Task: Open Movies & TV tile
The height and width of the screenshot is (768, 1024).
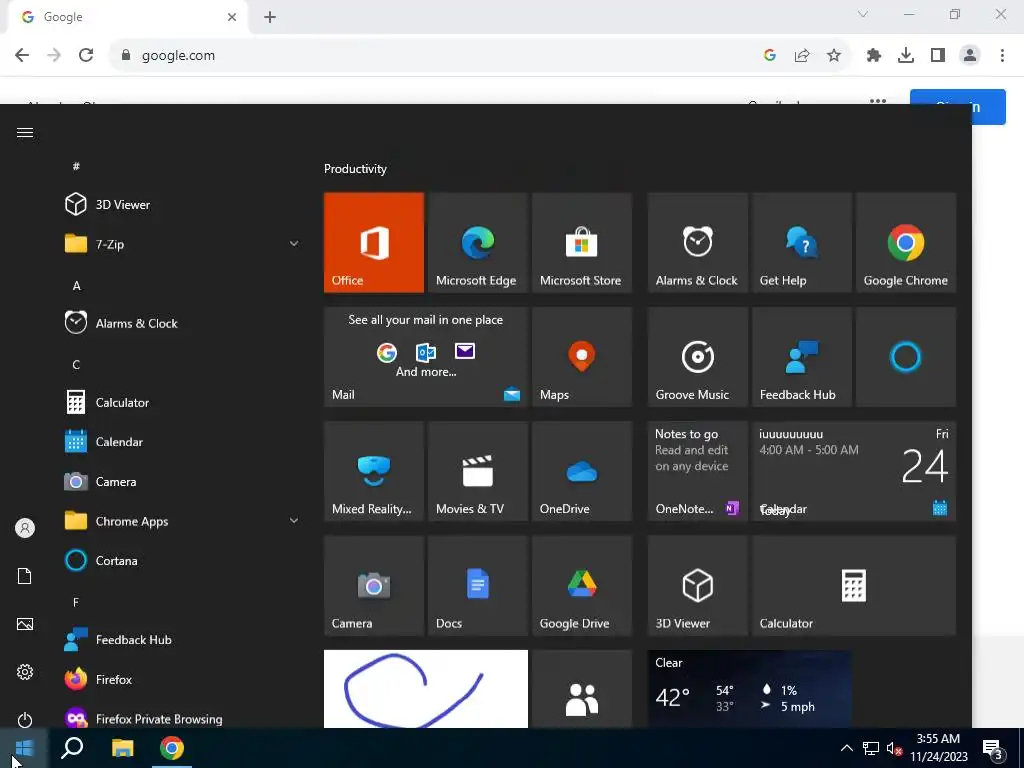Action: [x=477, y=472]
